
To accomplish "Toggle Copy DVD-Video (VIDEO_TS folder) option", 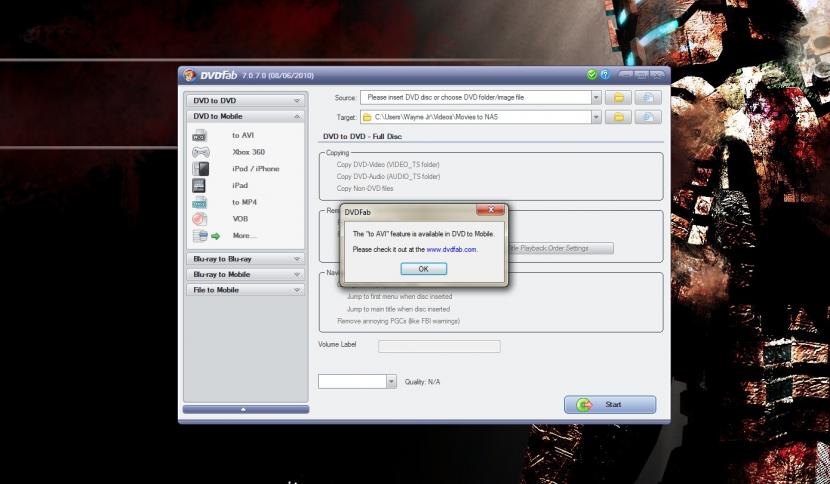I will click(388, 165).
